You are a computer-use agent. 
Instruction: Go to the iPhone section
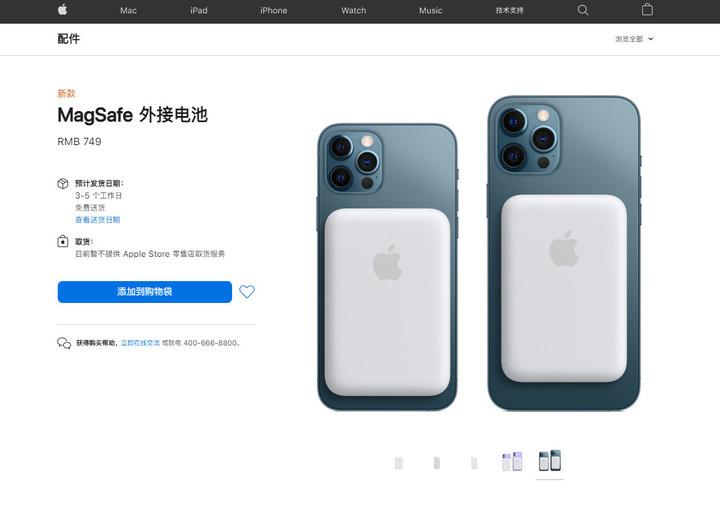[x=274, y=10]
